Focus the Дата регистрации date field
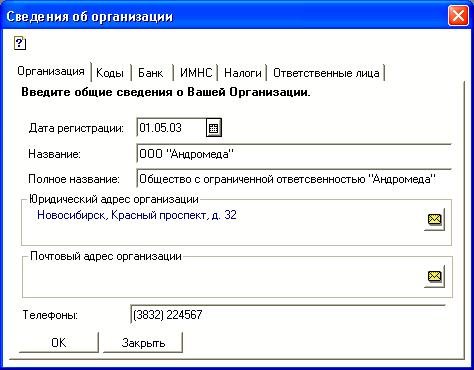This screenshot has width=474, height=370. click(171, 128)
